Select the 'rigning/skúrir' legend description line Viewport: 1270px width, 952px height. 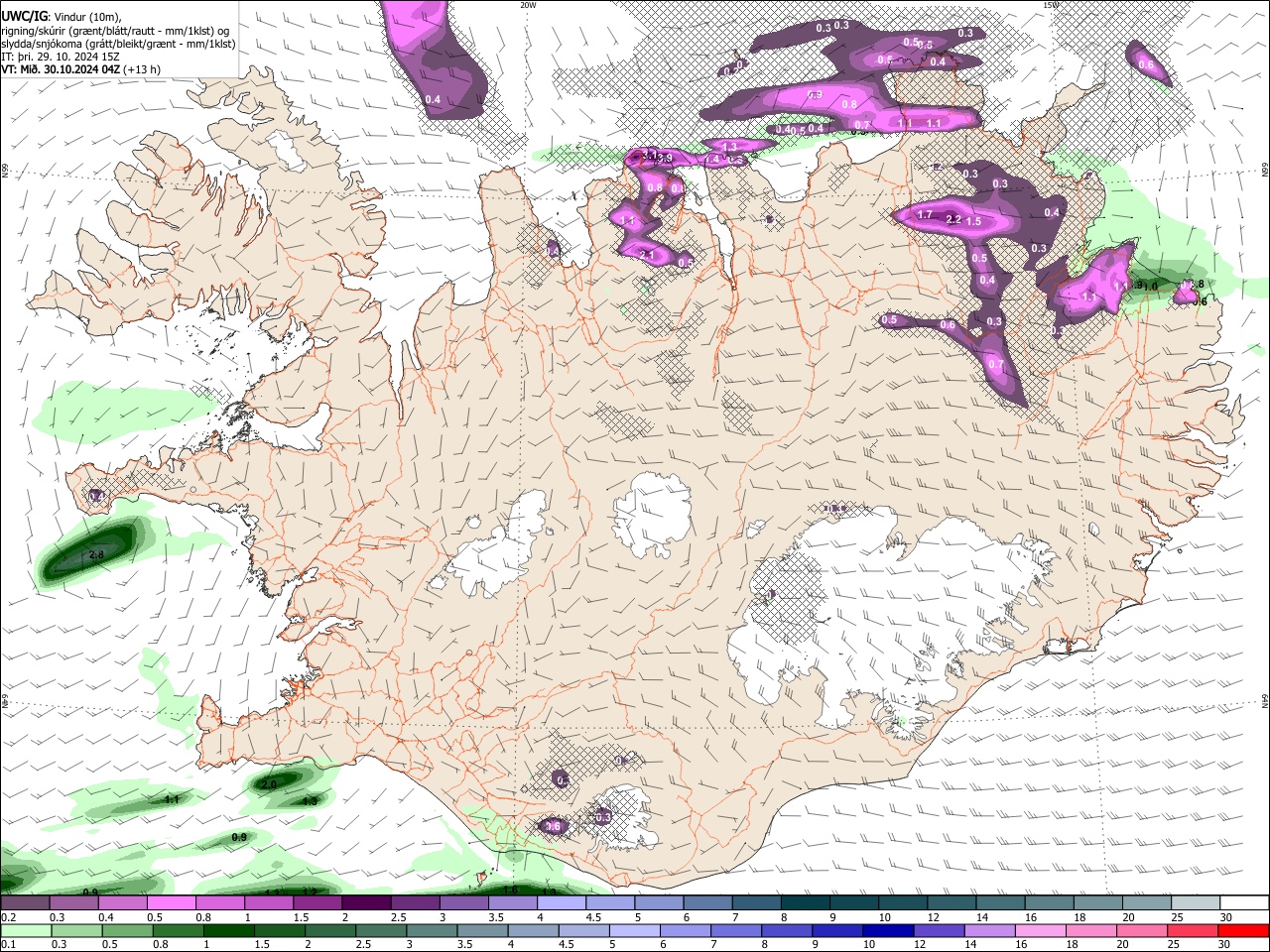pos(115,31)
